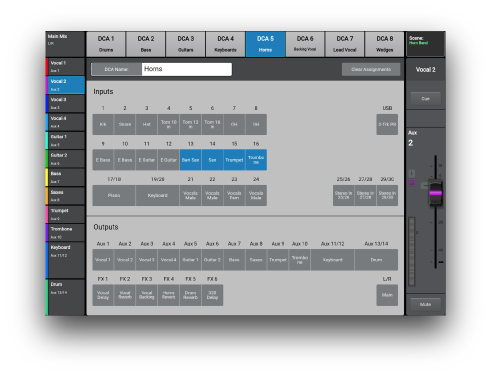Screen dimensions: 491x376
Task: Open the DCA 7 Lead Vocal tab
Action: (345, 44)
